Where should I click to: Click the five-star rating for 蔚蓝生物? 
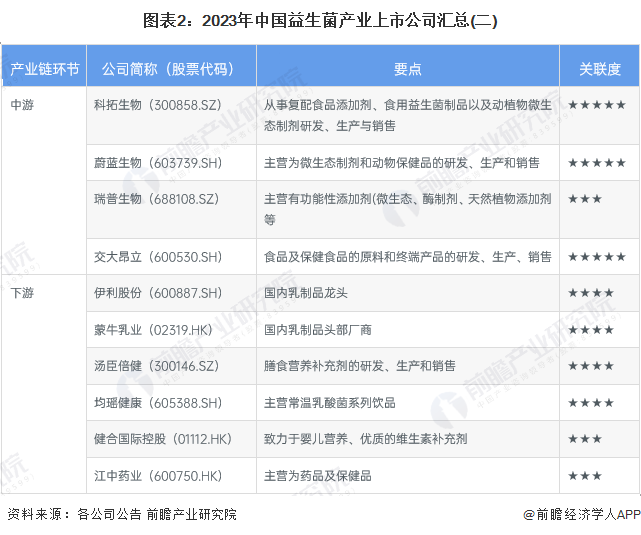[597, 163]
